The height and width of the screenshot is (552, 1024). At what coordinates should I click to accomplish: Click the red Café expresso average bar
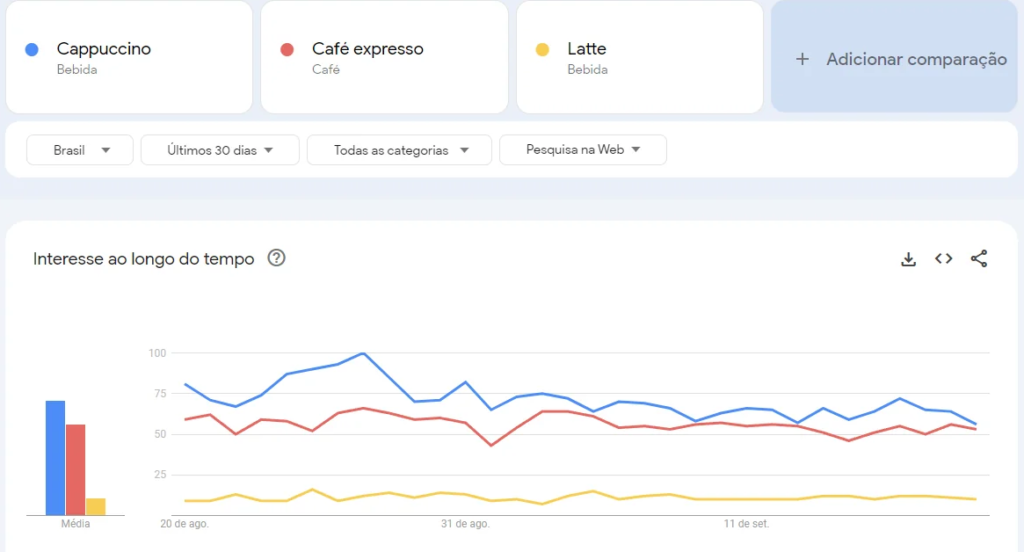[x=76, y=469]
